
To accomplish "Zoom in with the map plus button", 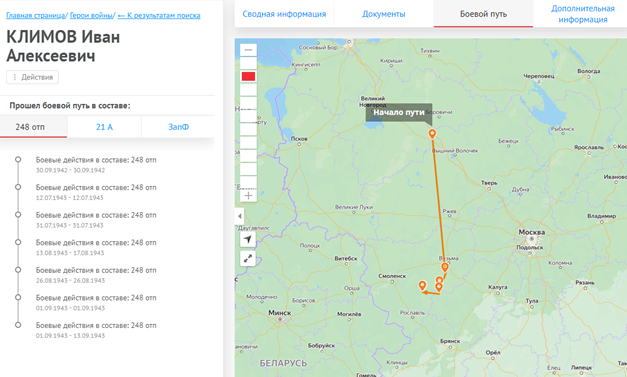I will pos(248,195).
